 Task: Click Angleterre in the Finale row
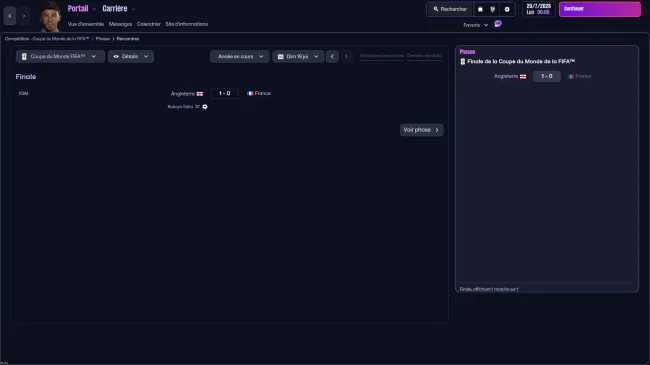(183, 94)
